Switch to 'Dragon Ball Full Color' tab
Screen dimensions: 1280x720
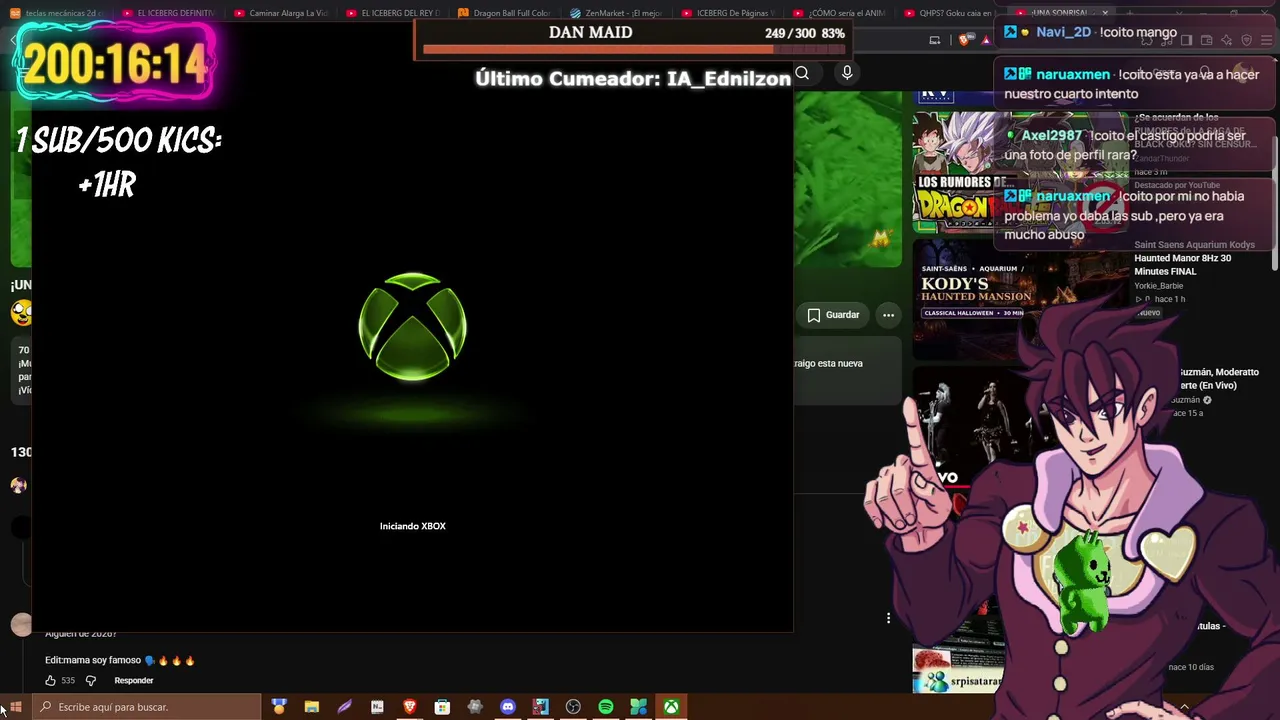(x=507, y=13)
